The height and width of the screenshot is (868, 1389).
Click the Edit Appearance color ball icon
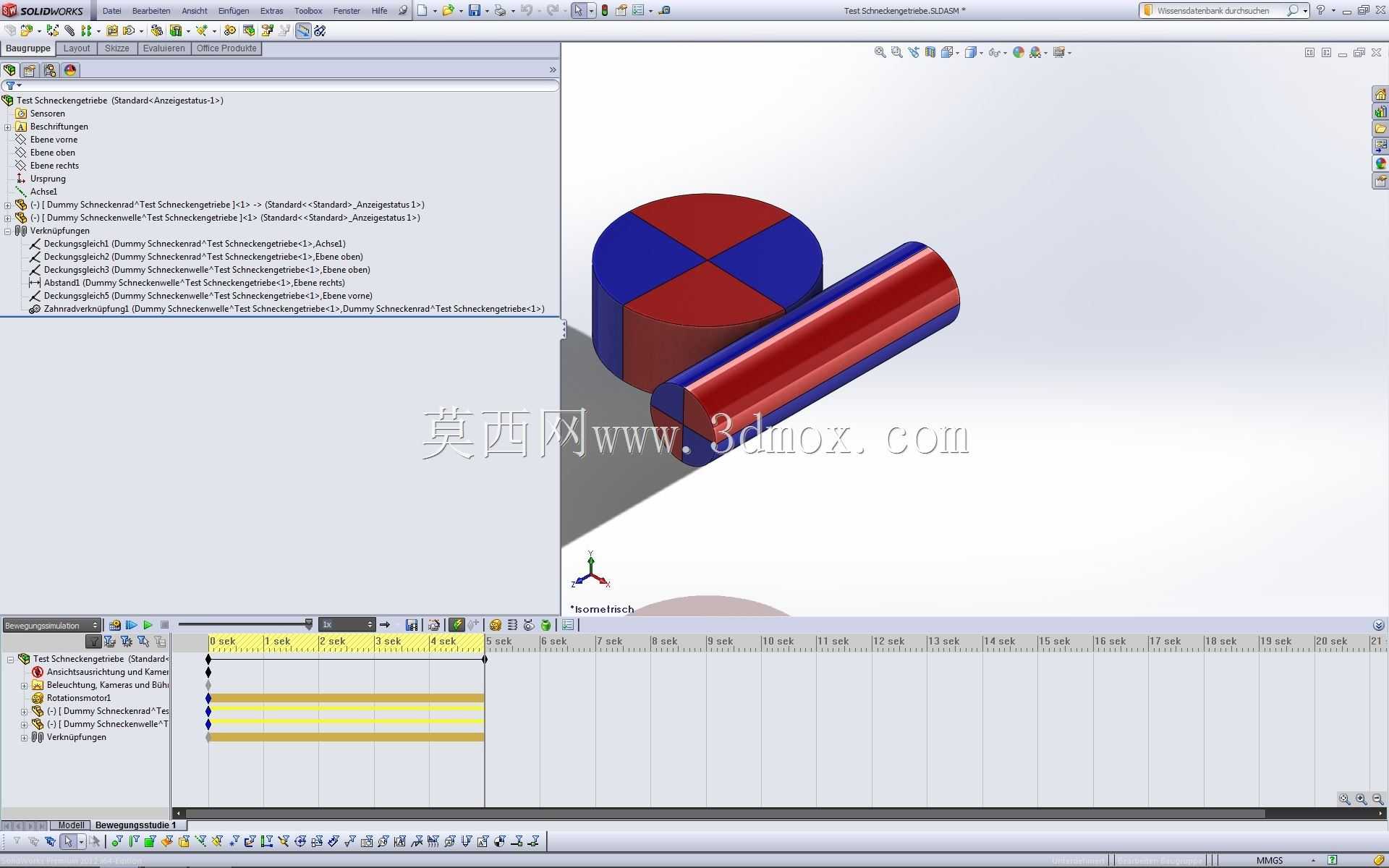[1019, 52]
